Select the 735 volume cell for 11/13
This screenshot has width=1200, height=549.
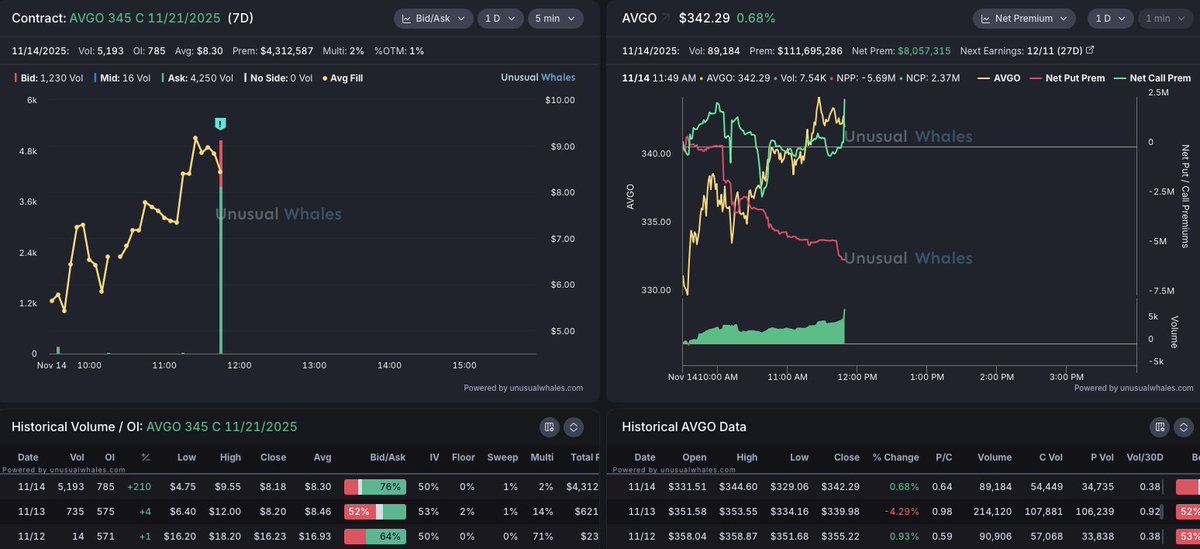coord(77,511)
